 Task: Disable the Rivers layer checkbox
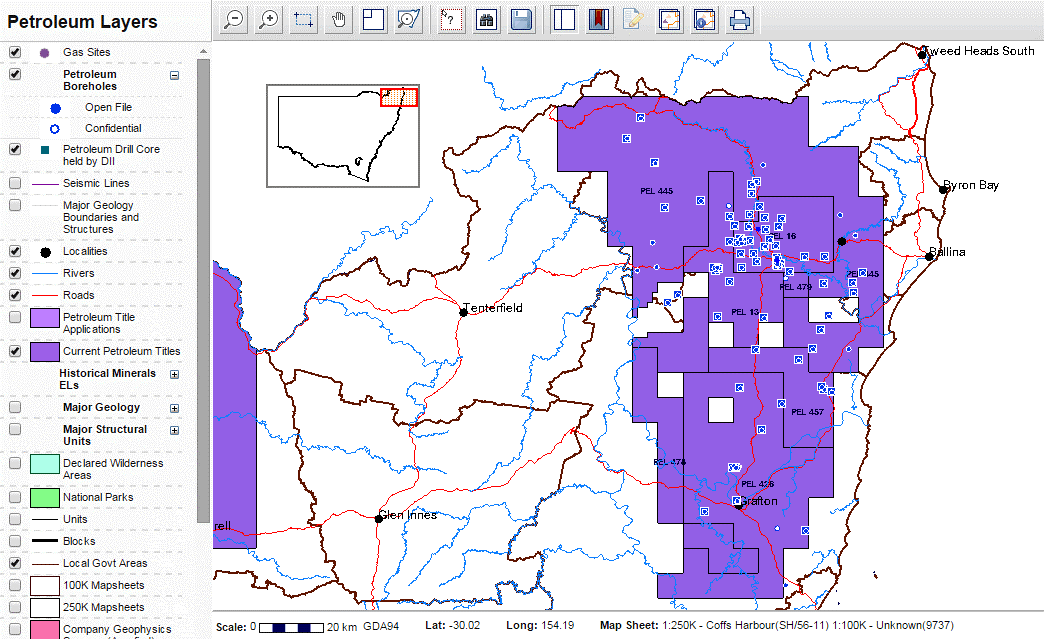14,273
